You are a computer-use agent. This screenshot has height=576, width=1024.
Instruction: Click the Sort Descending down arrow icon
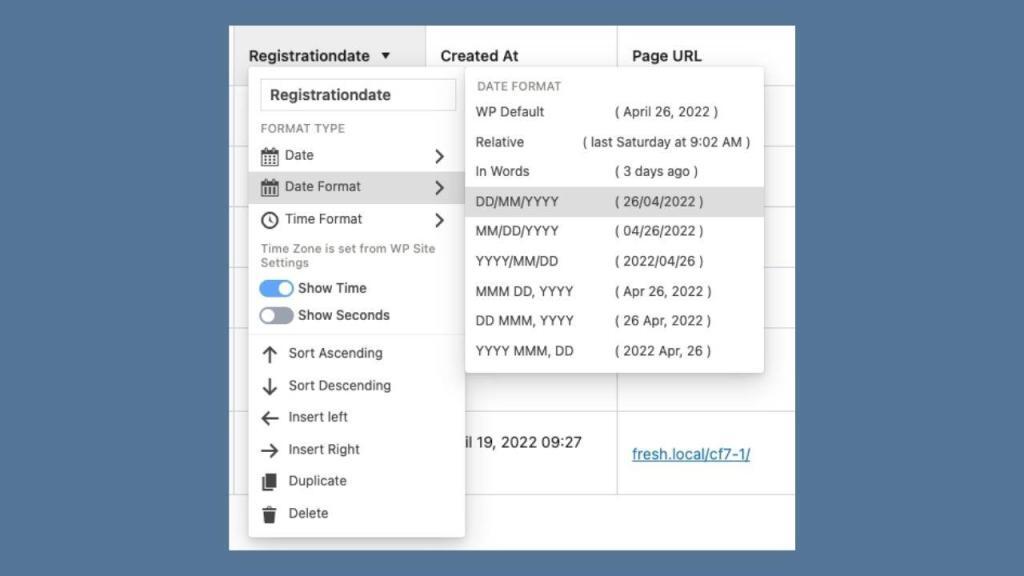(x=270, y=386)
